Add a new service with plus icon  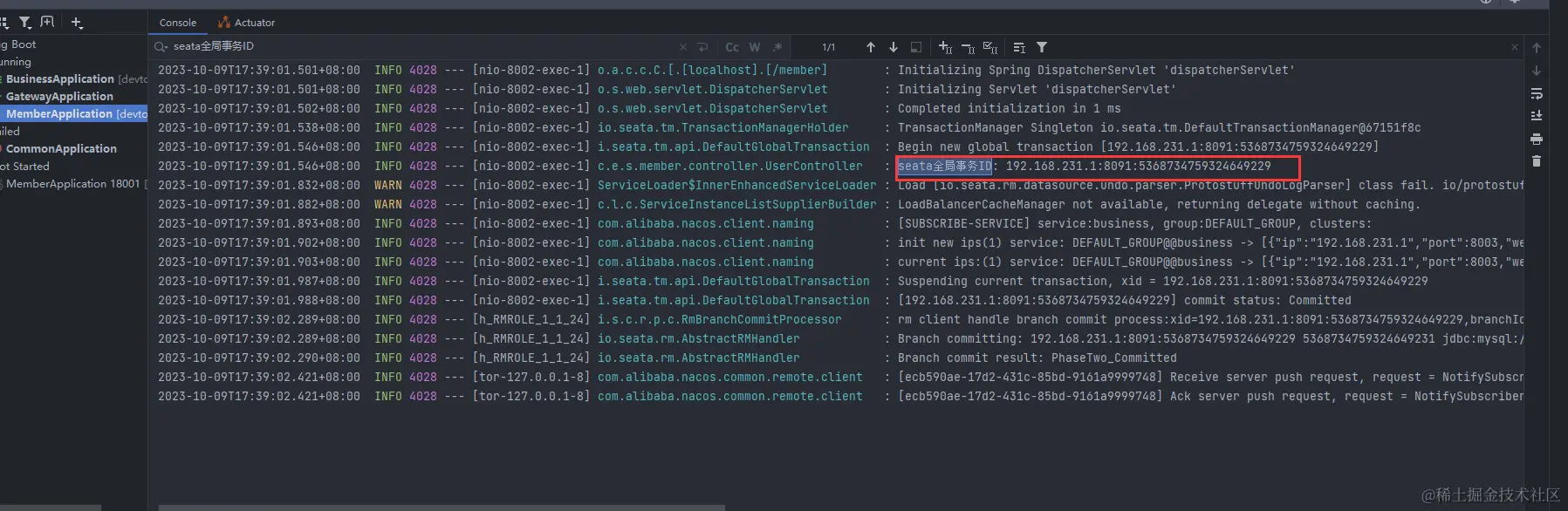[x=76, y=22]
